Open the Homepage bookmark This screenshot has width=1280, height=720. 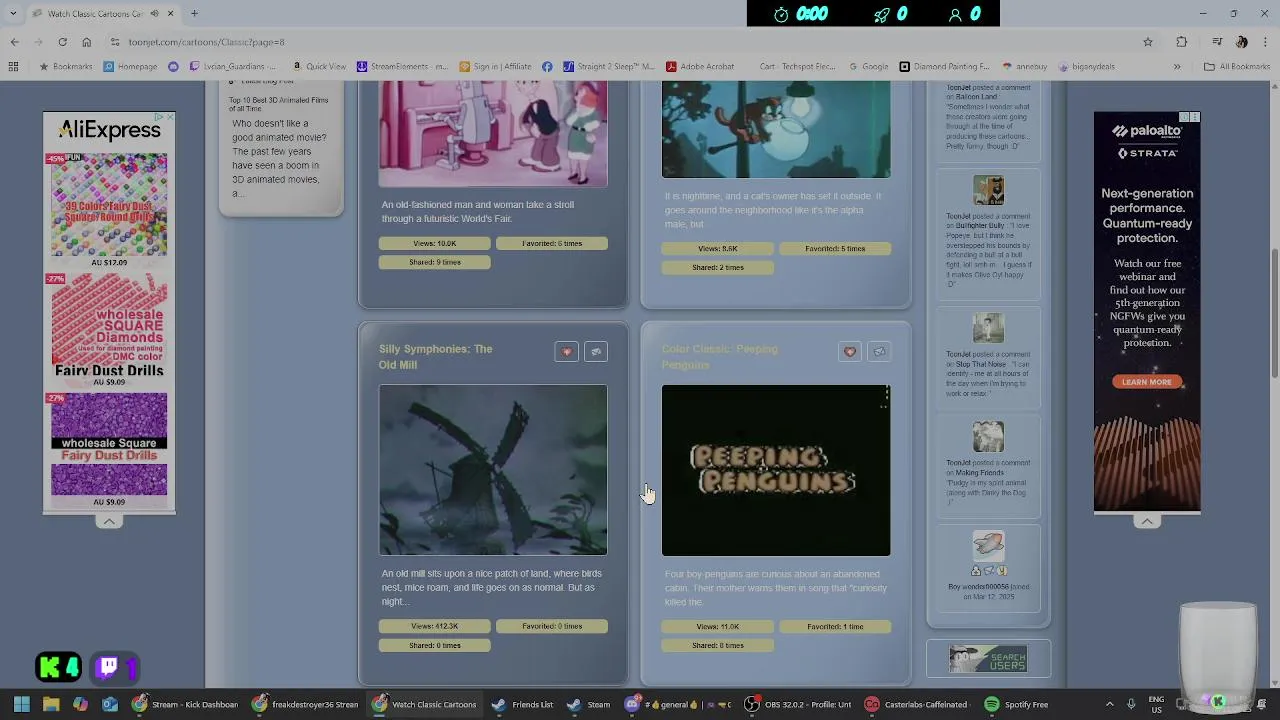coord(130,67)
